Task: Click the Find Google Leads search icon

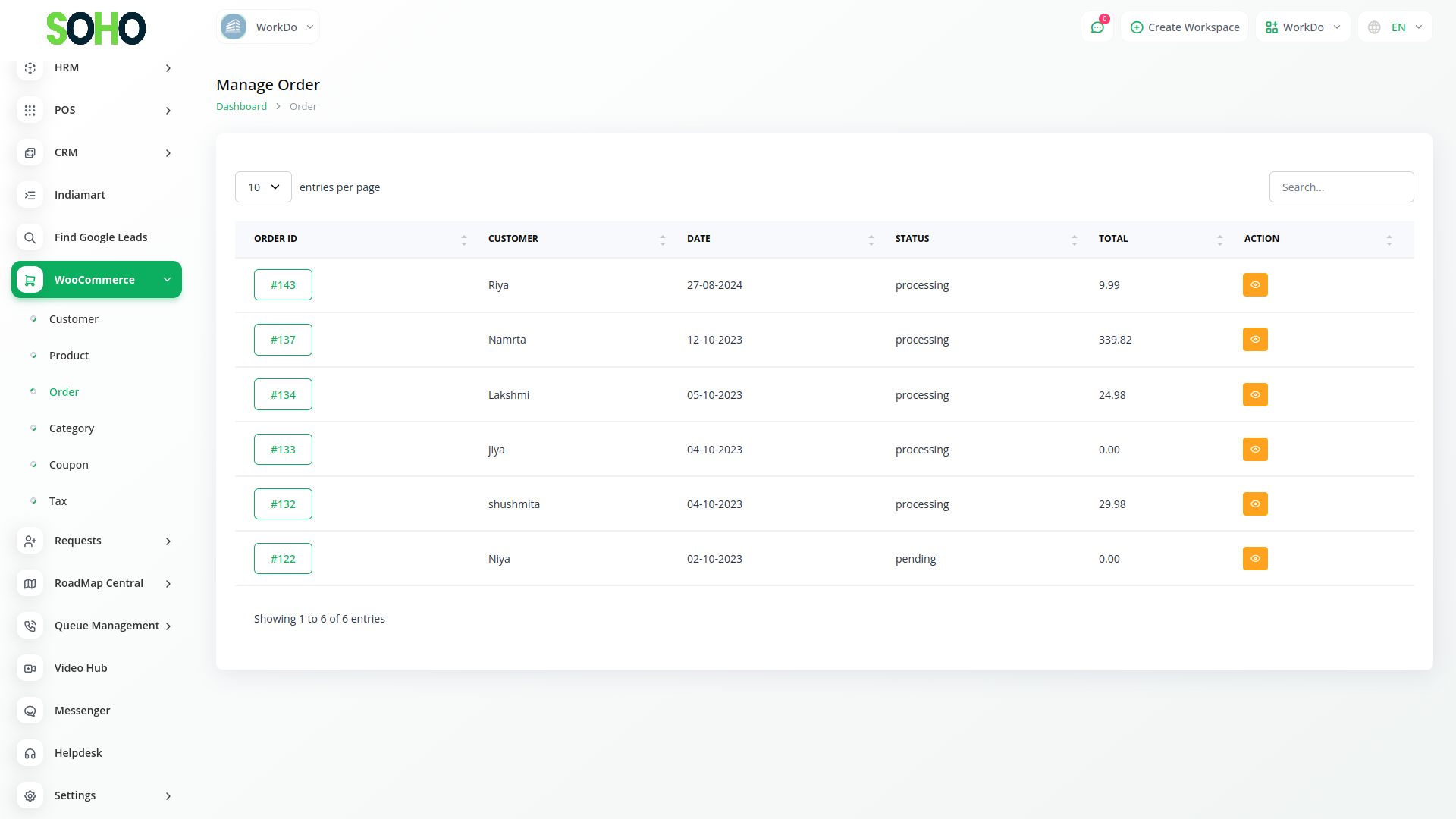Action: click(30, 237)
